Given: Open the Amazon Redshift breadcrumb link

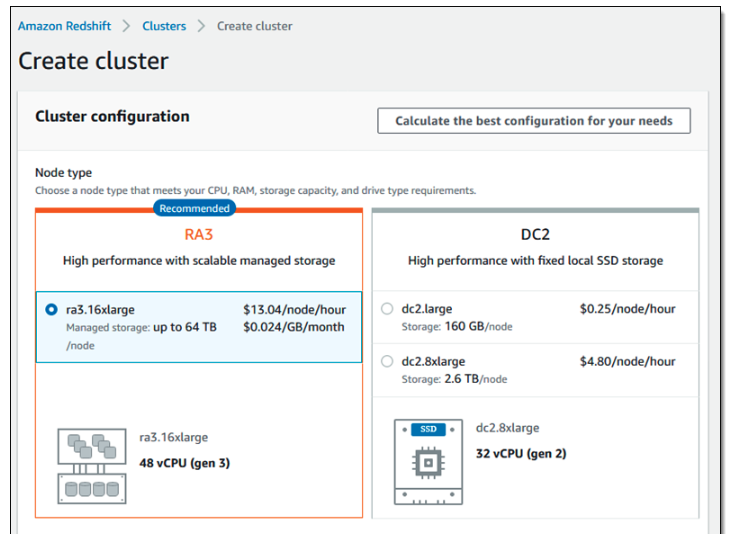Looking at the screenshot, I should [64, 26].
